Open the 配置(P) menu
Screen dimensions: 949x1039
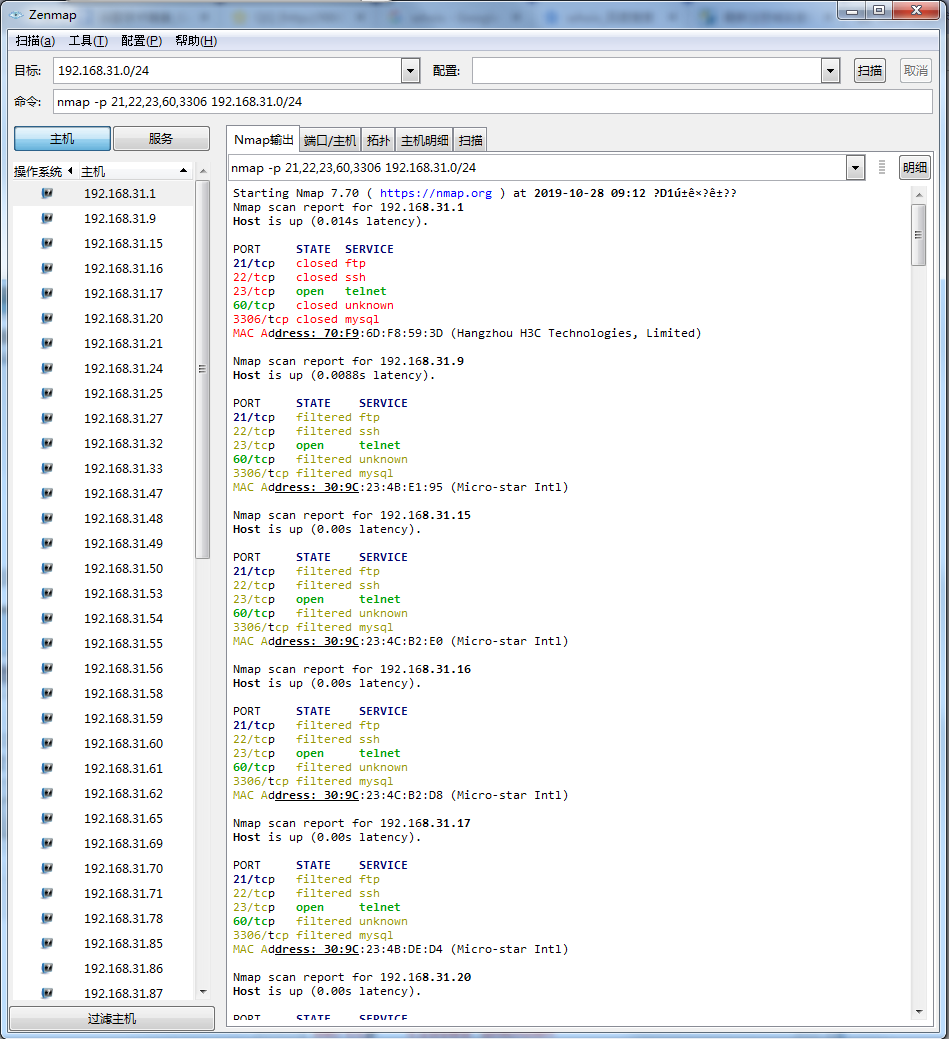pos(141,41)
